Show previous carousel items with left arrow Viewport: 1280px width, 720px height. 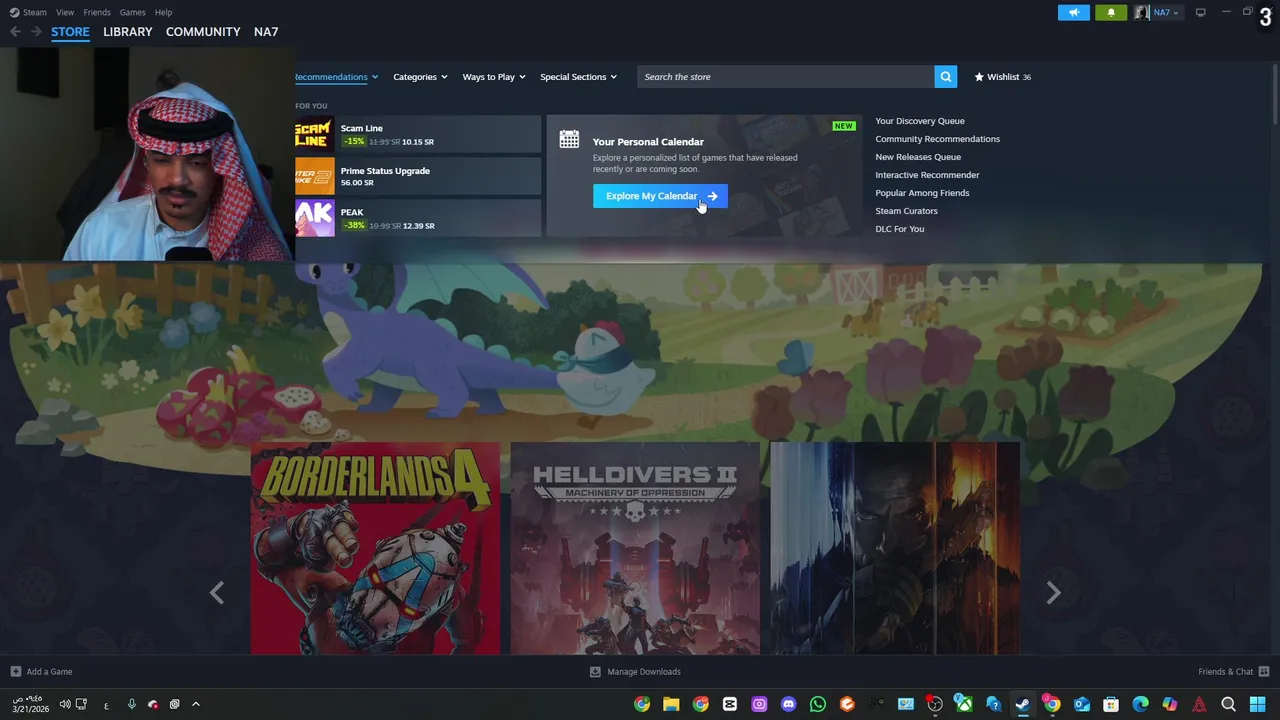[x=217, y=593]
